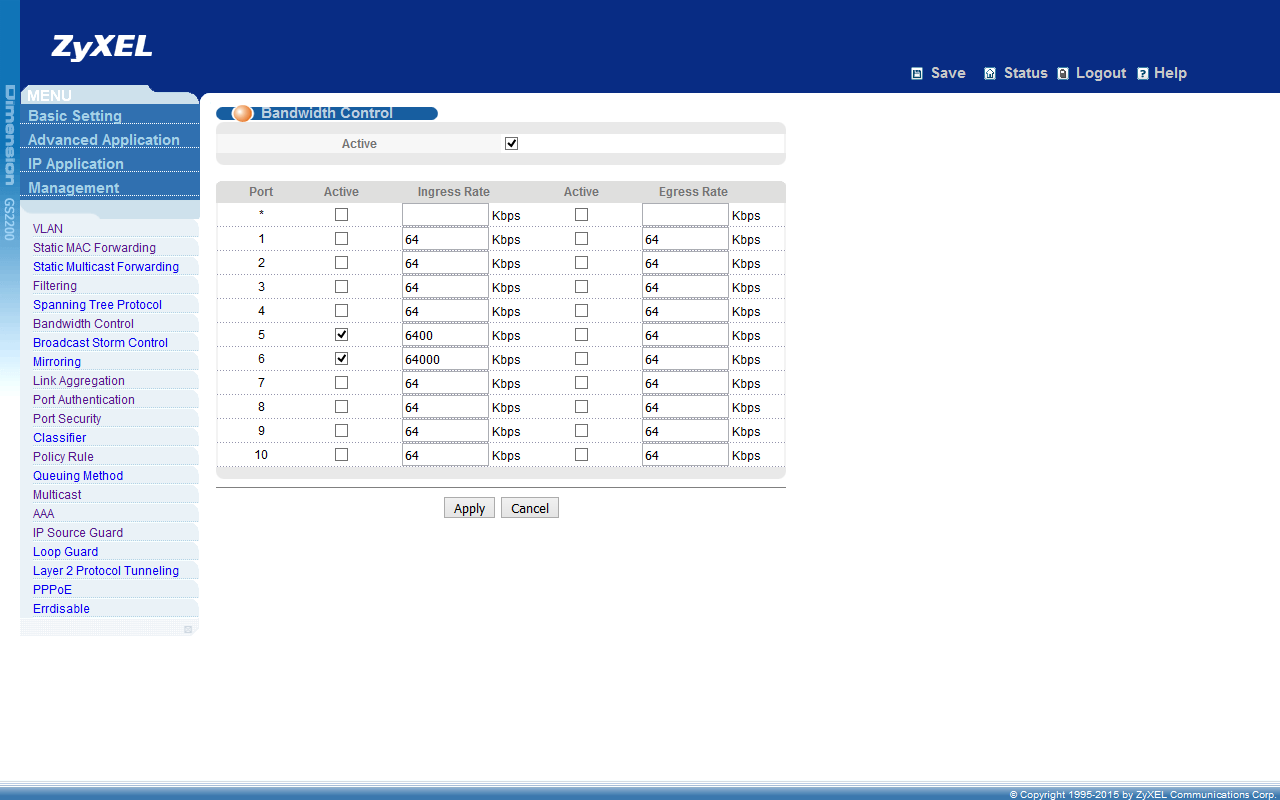
Task: Click the ZyXEL logo
Action: (x=102, y=47)
